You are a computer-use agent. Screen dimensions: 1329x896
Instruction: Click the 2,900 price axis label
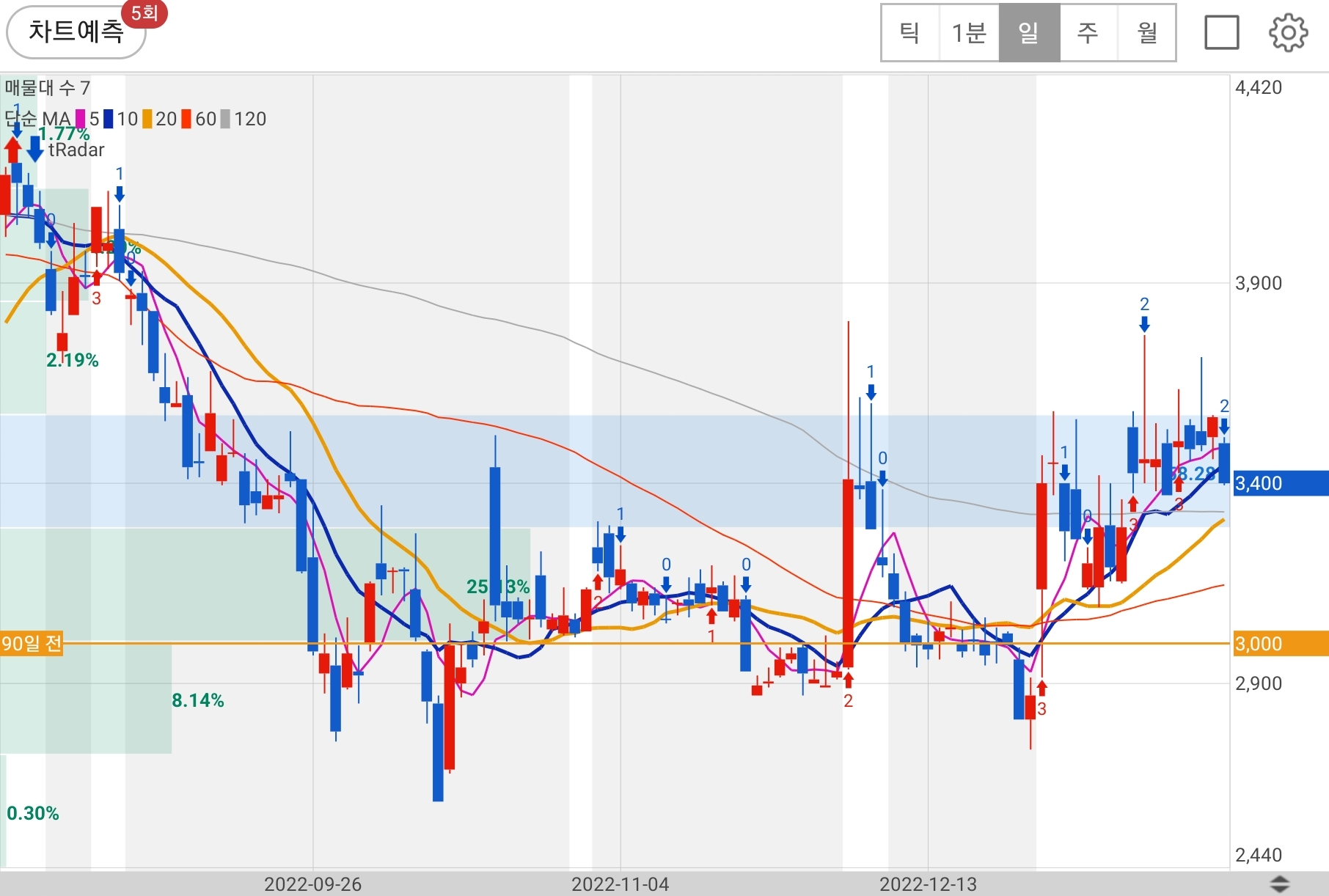coord(1259,683)
